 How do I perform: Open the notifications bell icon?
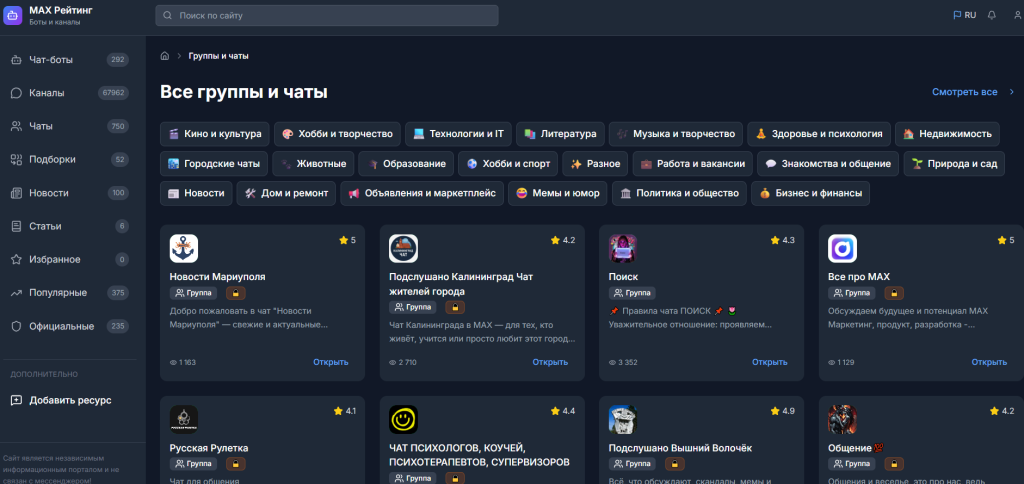[992, 15]
